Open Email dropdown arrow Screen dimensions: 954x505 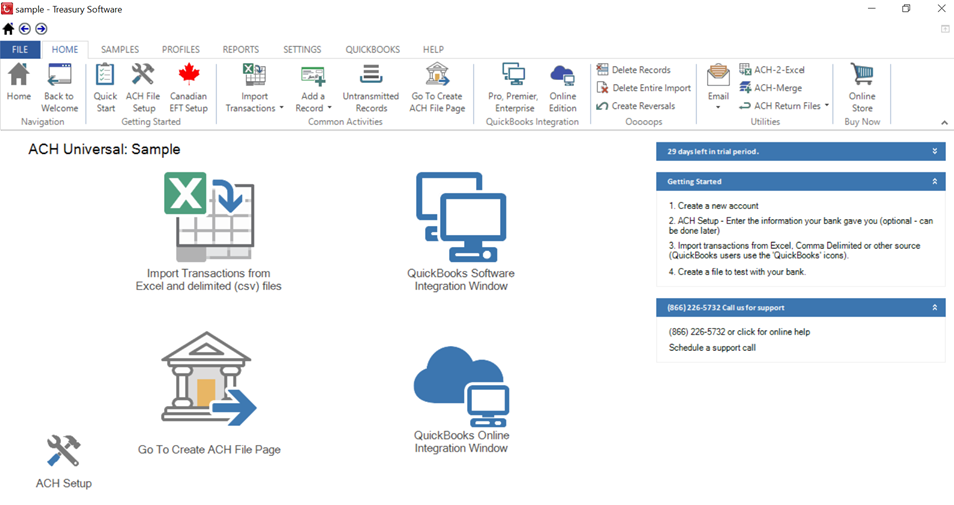[x=718, y=107]
